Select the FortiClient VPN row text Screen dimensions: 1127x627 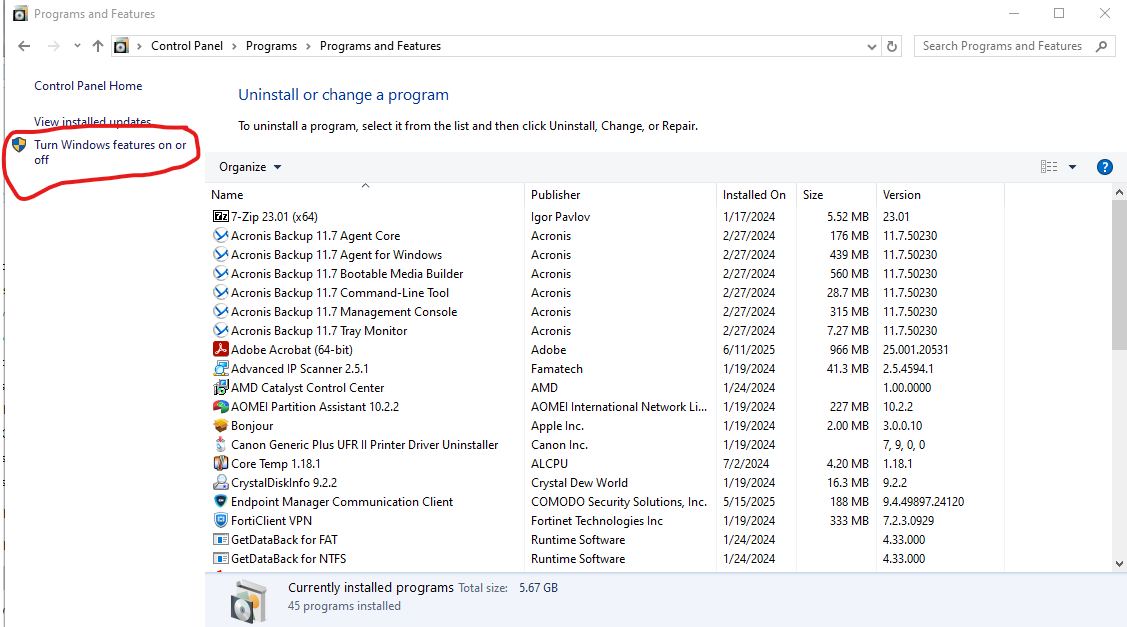271,521
